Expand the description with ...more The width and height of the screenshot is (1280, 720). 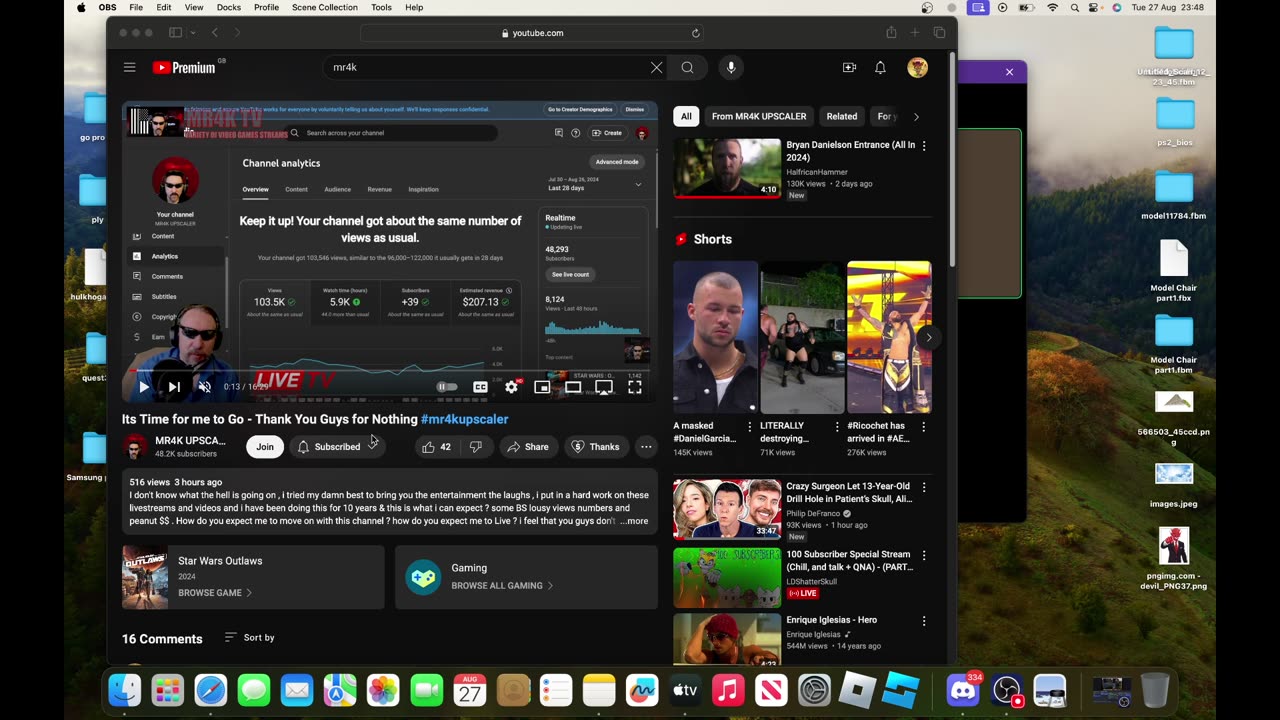[x=634, y=521]
